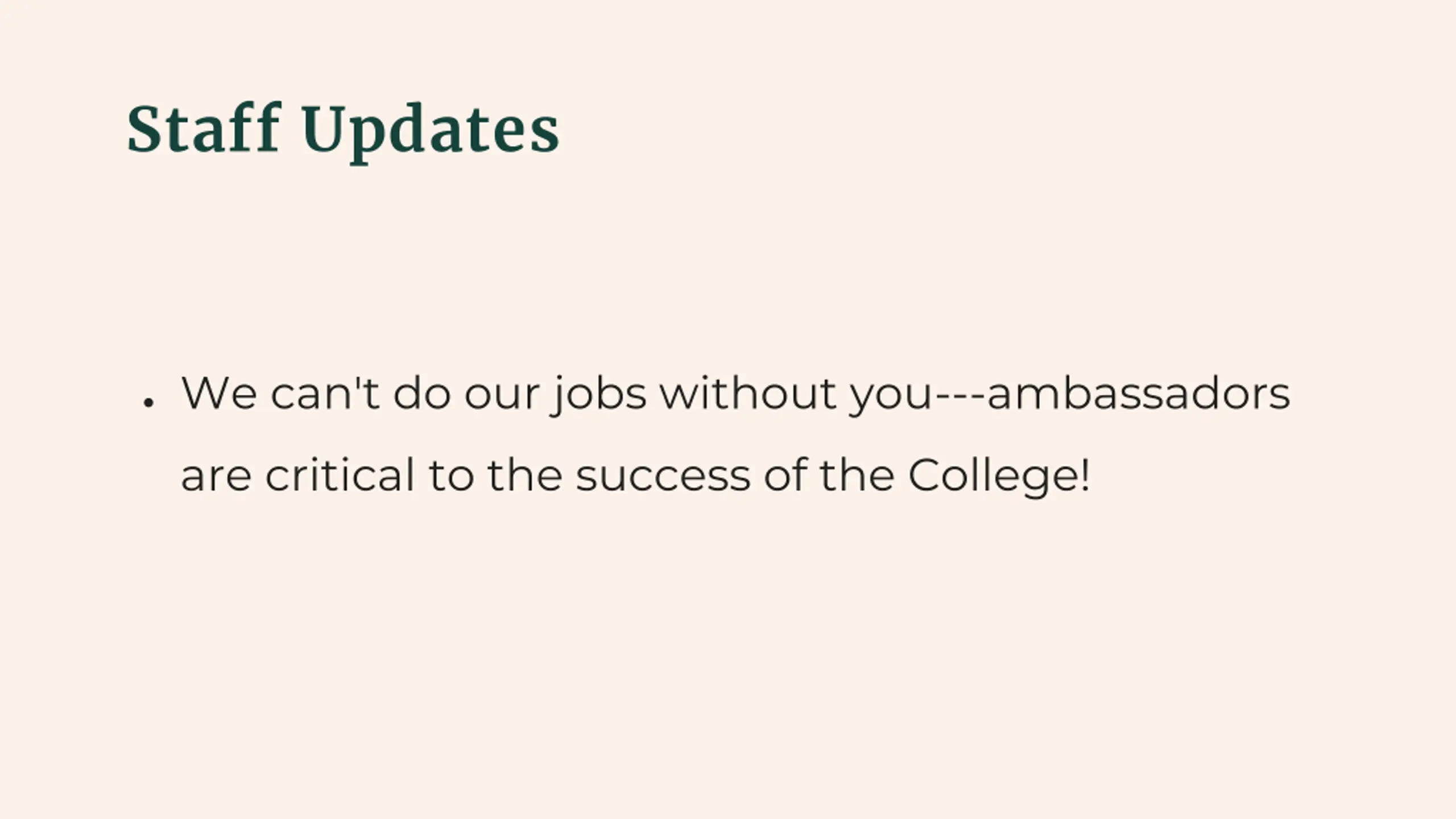Click the word "success"
The width and height of the screenshot is (1456, 819).
click(x=663, y=478)
